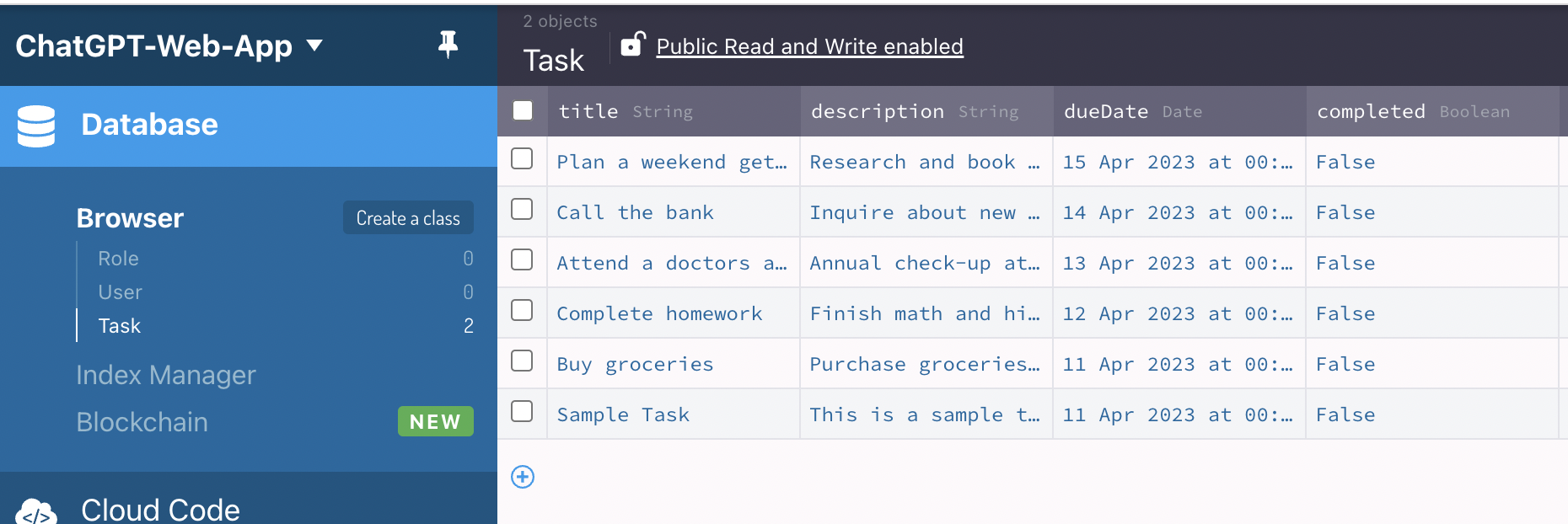Select the User class in Browser
Screen dimensions: 1568x524
(x=120, y=292)
